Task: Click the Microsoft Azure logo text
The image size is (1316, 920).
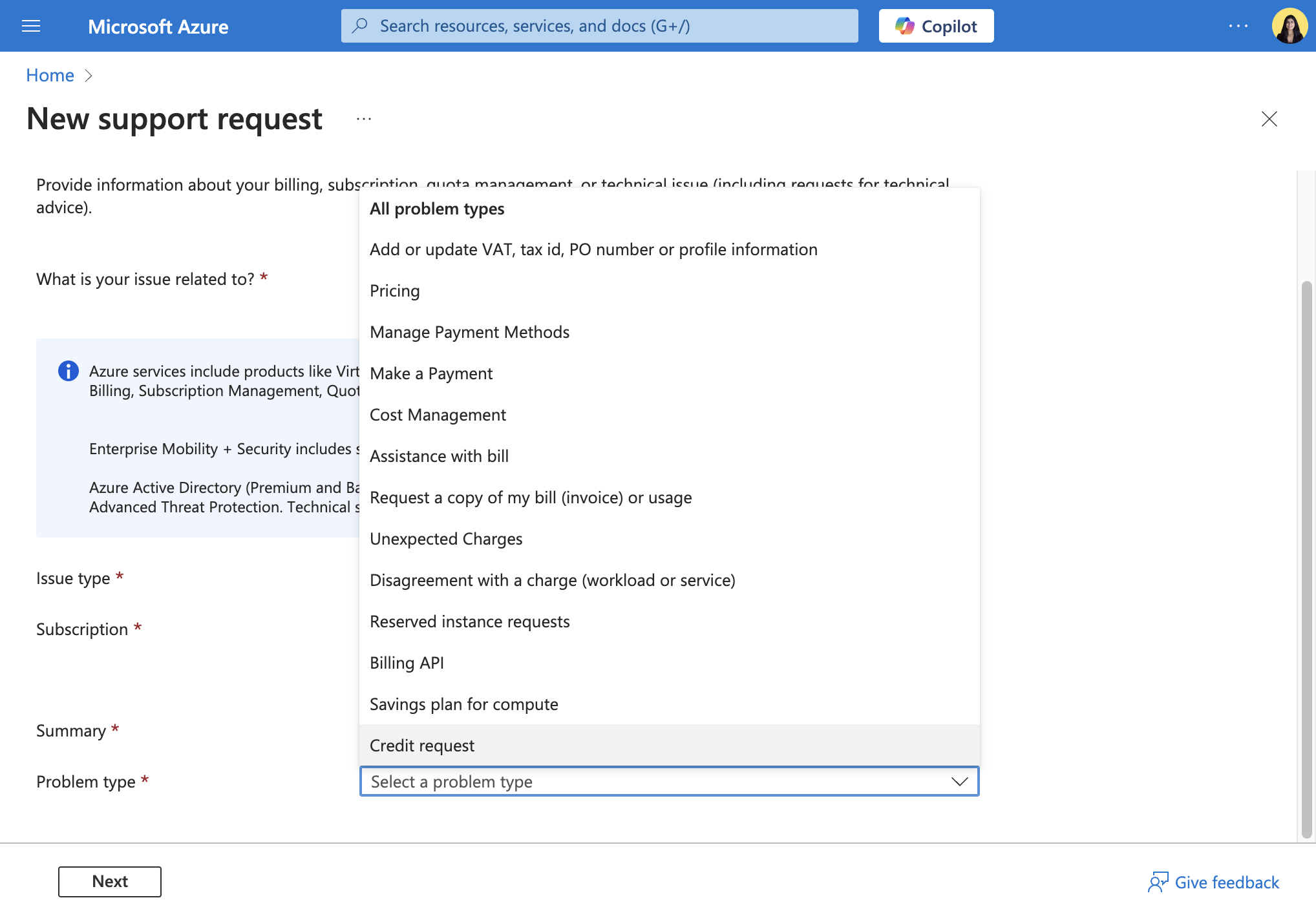Action: (x=158, y=26)
